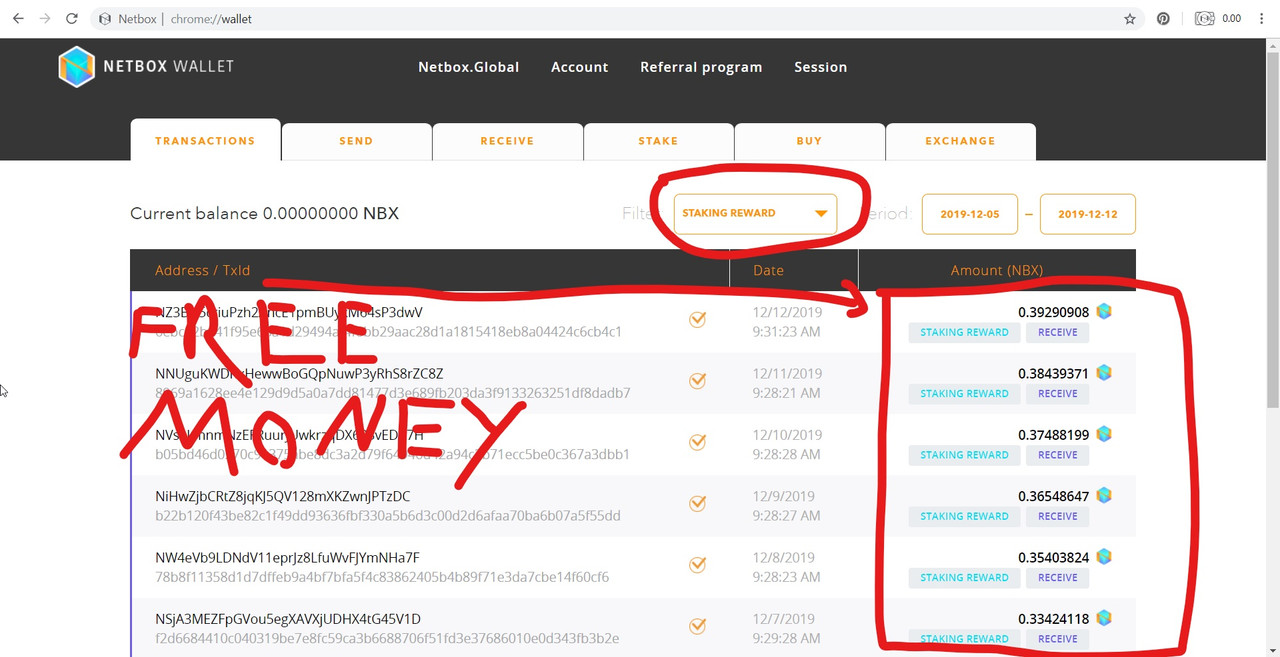Open the STAKING REWARD filter dropdown
1280x657 pixels.
(x=755, y=213)
